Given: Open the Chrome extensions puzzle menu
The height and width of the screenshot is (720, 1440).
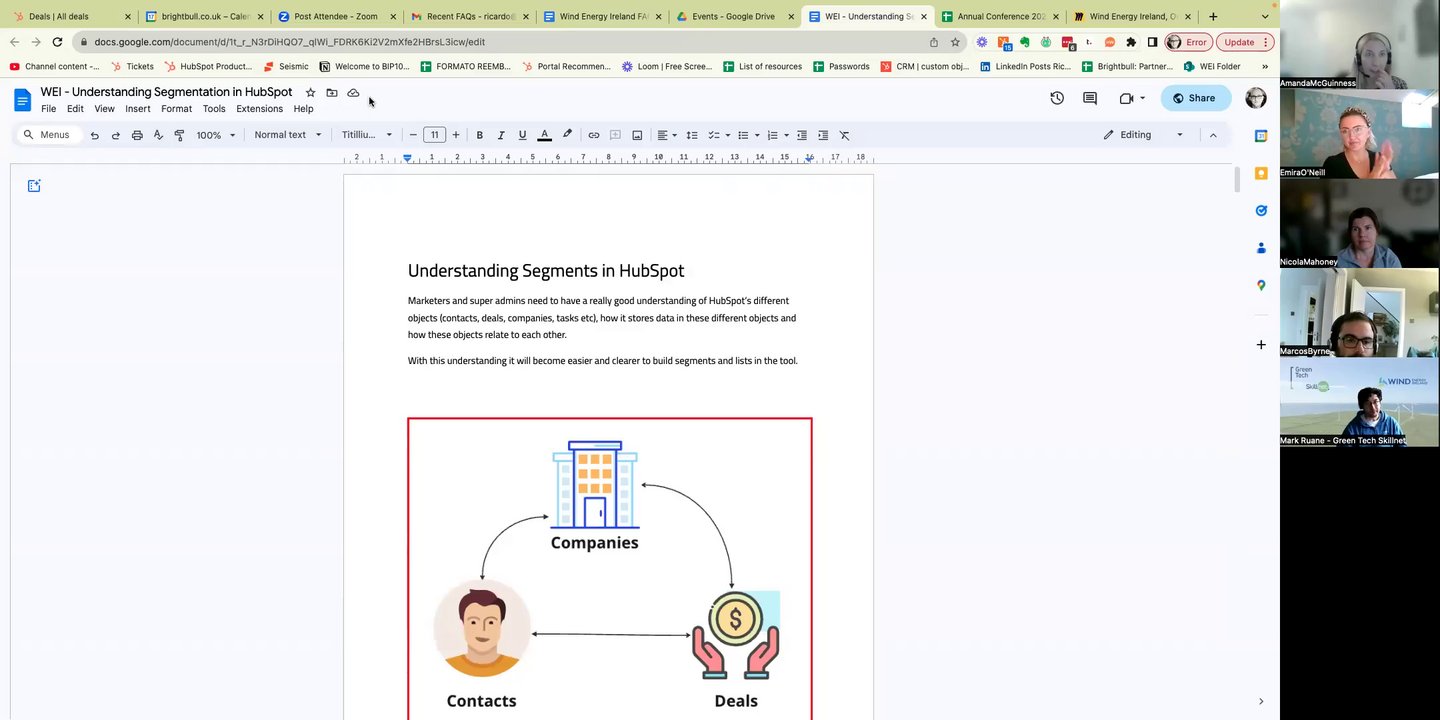Looking at the screenshot, I should 1131,42.
